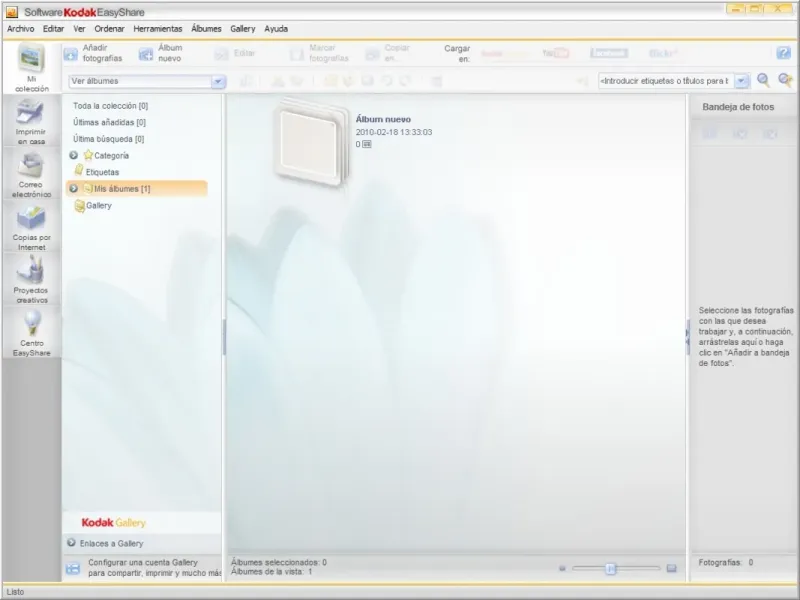Viewport: 800px width, 600px height.
Task: Open Imprimir en casa printer icon
Action: tap(31, 112)
